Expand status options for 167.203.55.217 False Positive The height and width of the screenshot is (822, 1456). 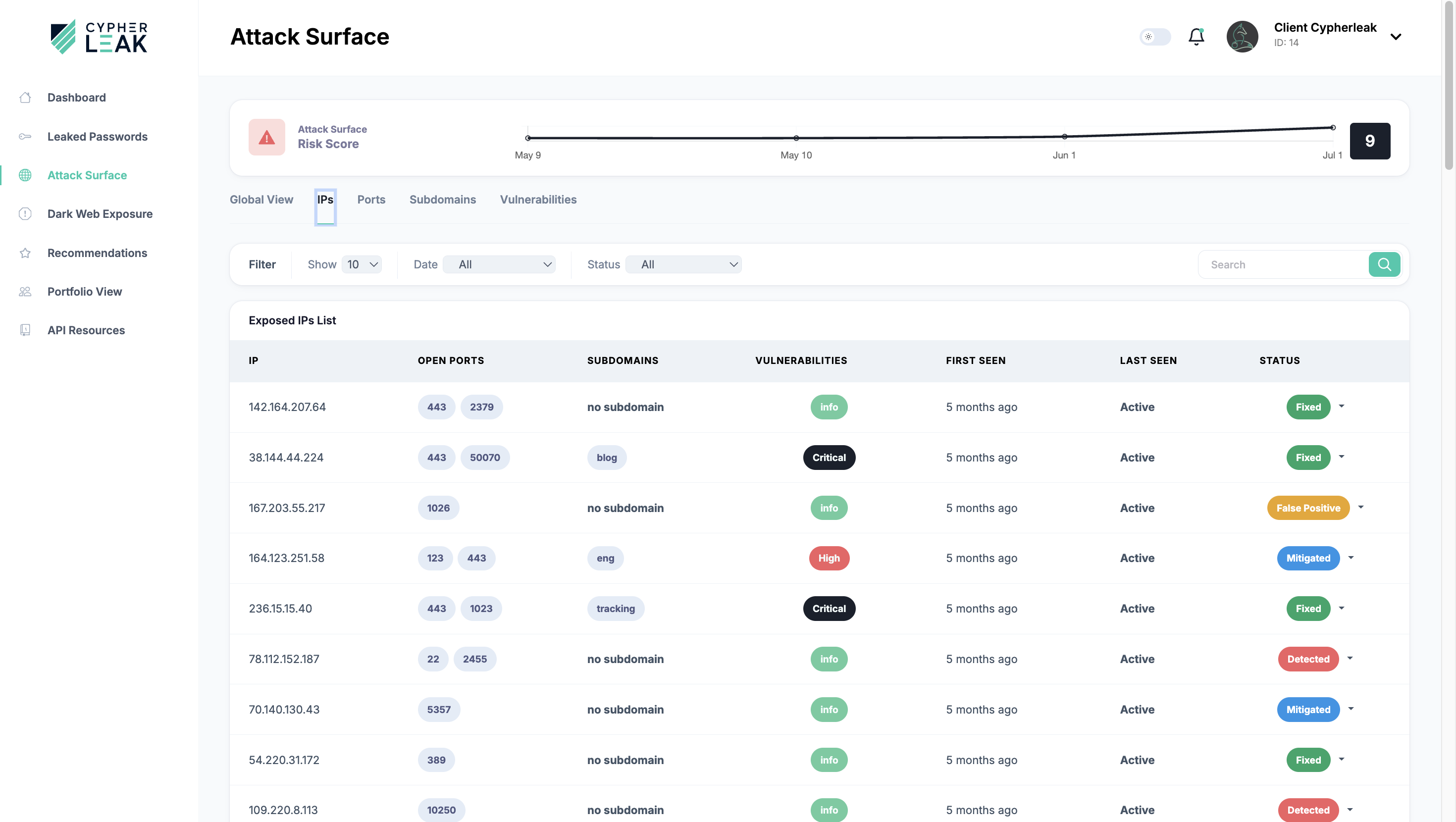coord(1361,508)
